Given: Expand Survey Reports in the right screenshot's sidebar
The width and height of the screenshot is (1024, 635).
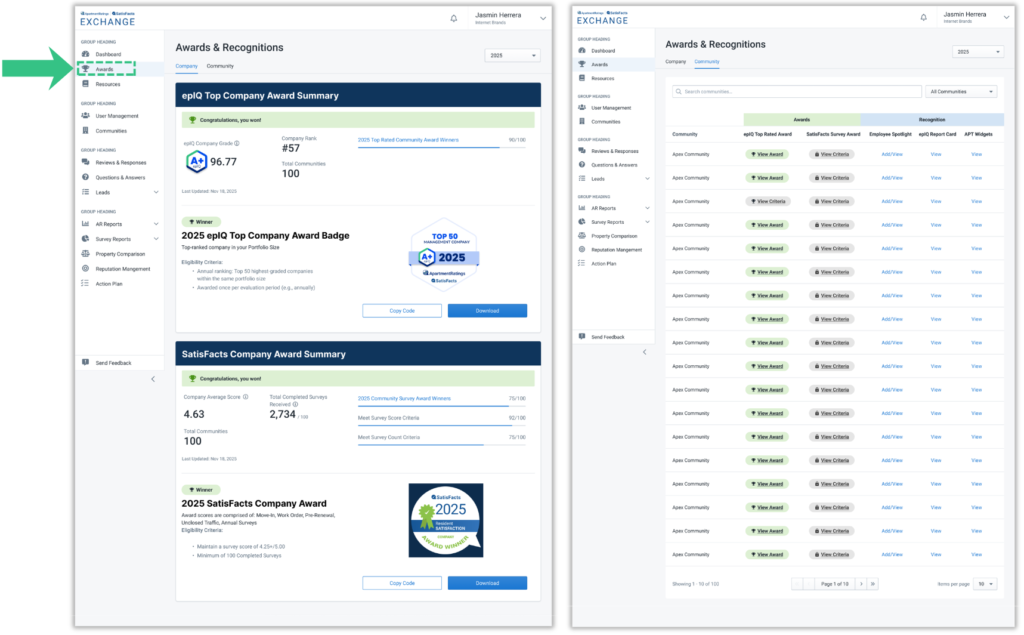Looking at the screenshot, I should click(648, 222).
